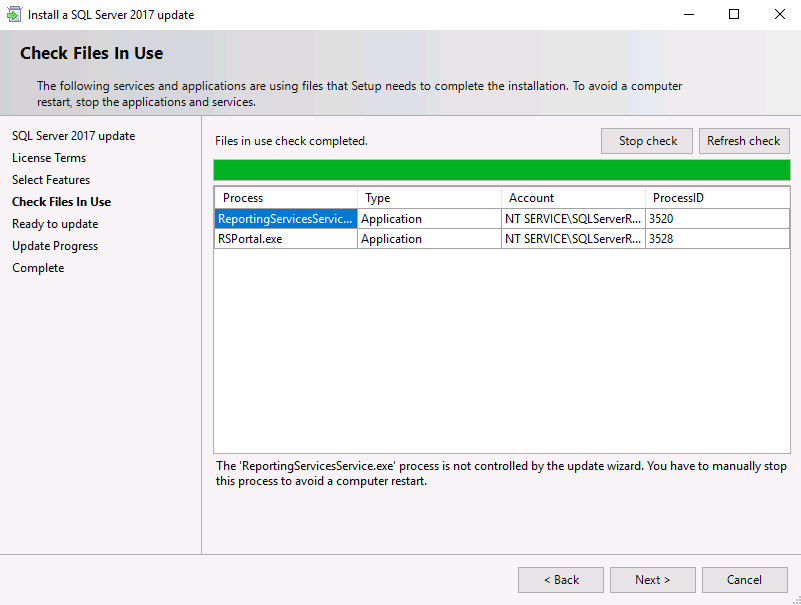The height and width of the screenshot is (605, 801).
Task: Click the Stop check button
Action: [647, 141]
